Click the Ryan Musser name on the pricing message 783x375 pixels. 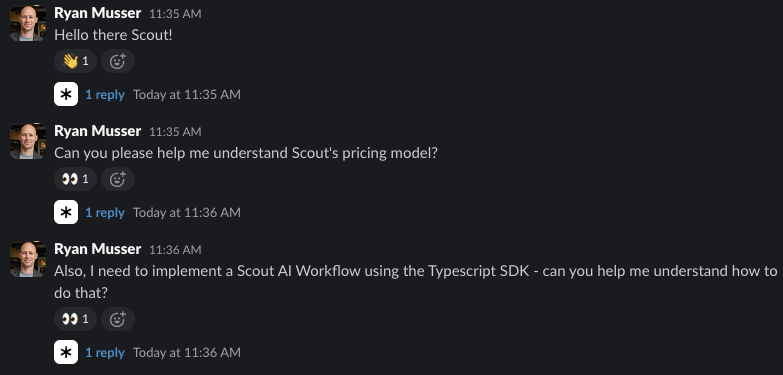coord(97,131)
